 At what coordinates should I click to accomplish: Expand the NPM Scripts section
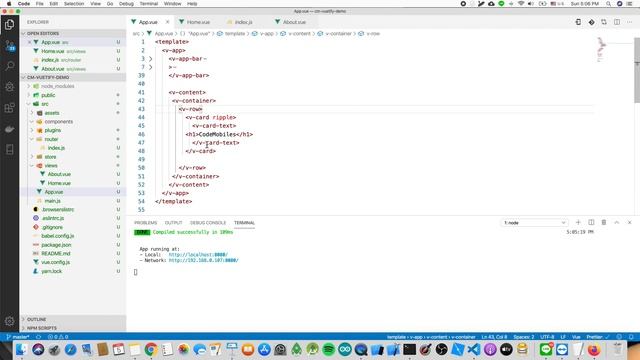(42, 328)
